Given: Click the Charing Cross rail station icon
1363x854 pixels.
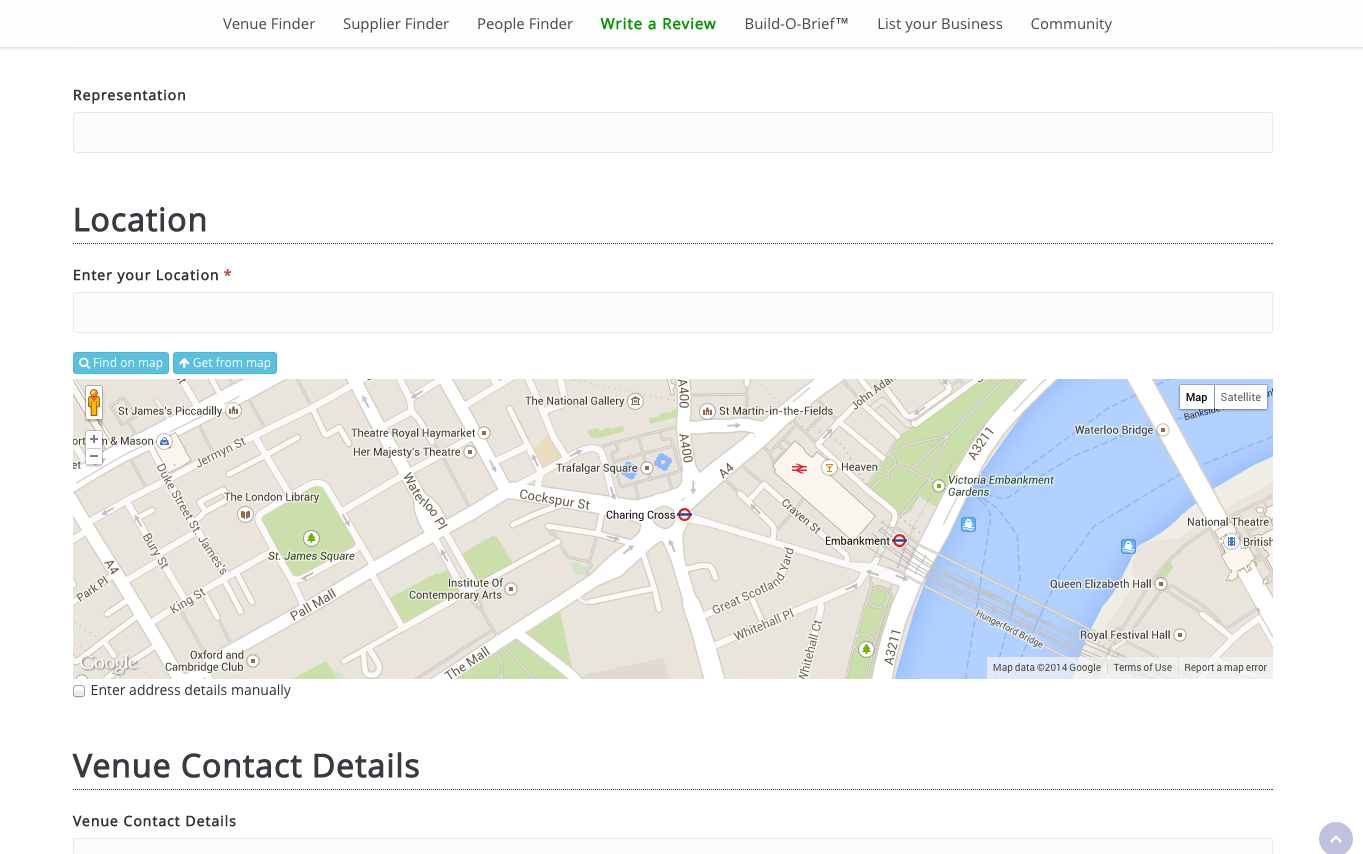Looking at the screenshot, I should click(x=800, y=467).
